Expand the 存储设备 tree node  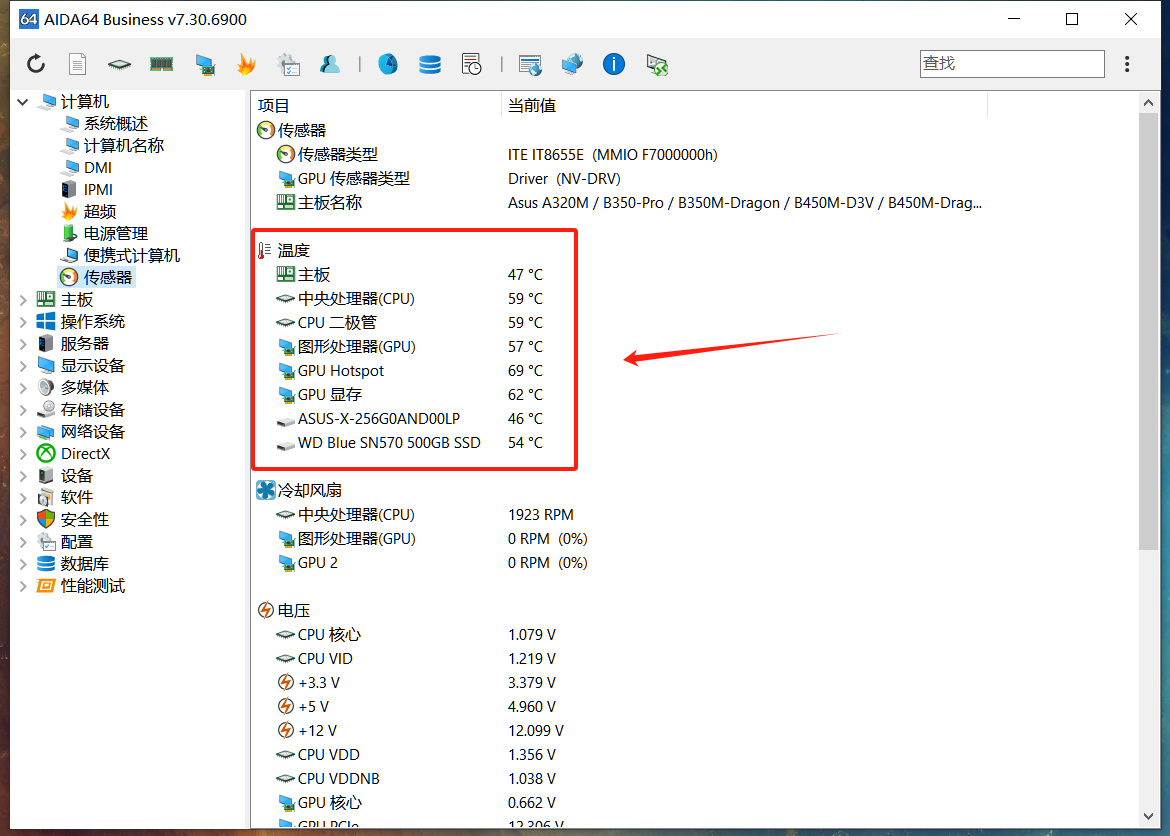23,410
